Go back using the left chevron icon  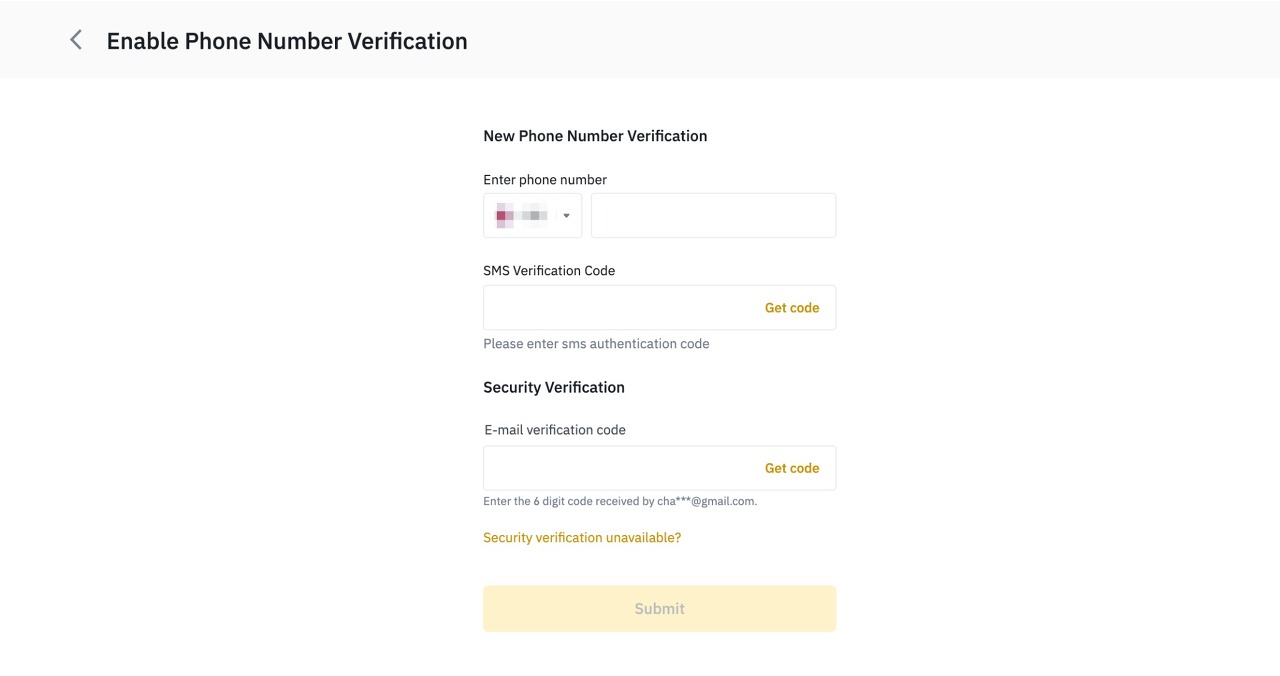tap(76, 40)
